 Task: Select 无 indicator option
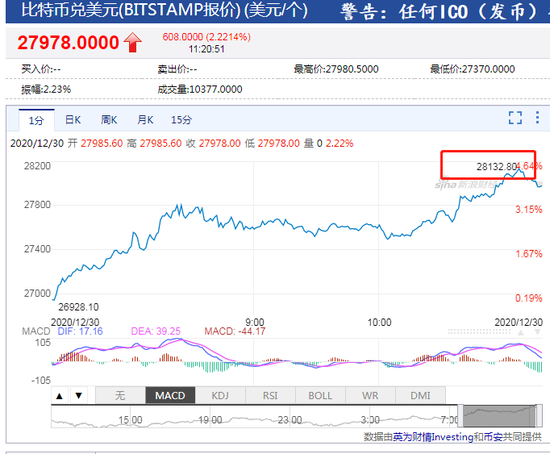pyautogui.click(x=120, y=396)
